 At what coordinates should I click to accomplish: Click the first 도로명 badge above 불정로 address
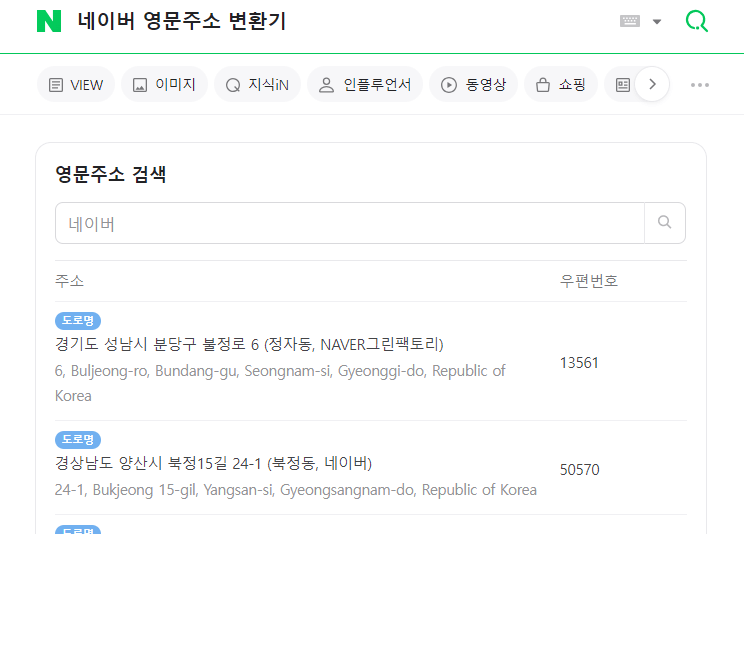click(78, 320)
